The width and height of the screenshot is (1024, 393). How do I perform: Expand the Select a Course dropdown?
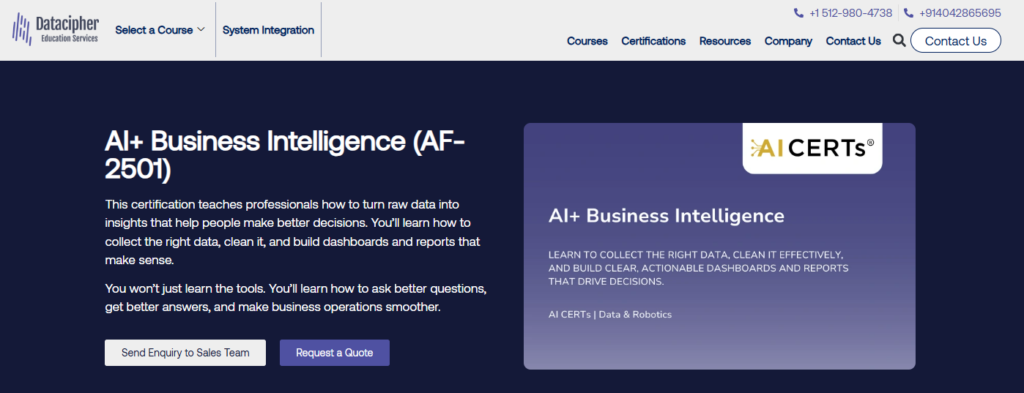pos(160,30)
